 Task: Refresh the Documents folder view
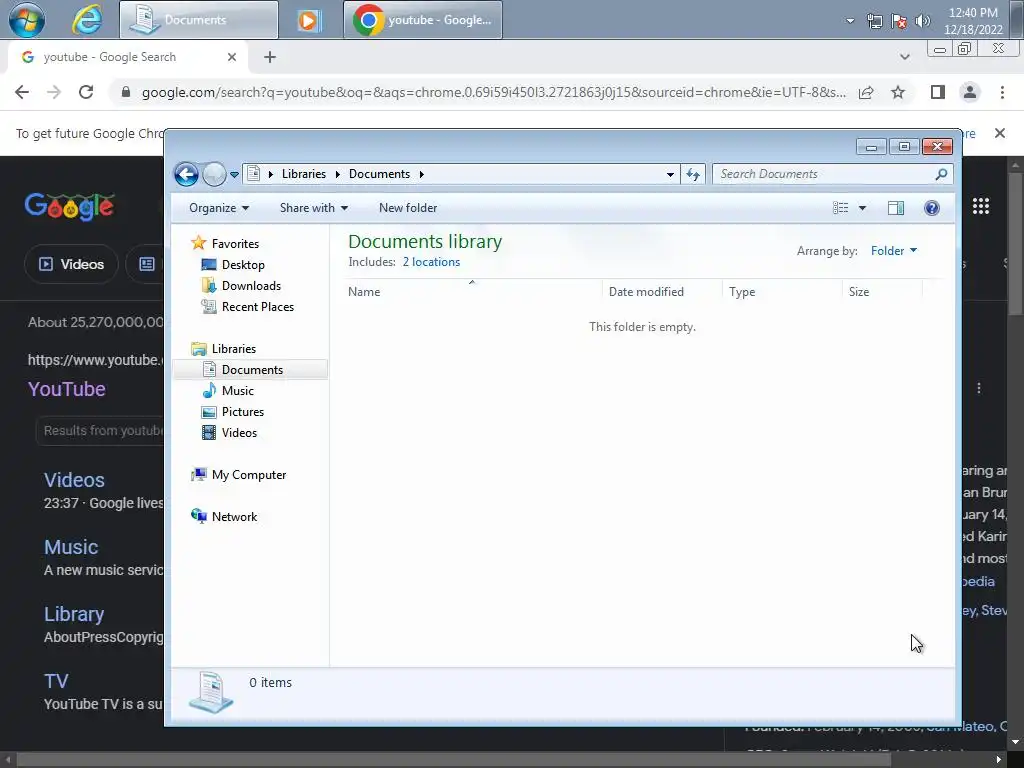(693, 174)
